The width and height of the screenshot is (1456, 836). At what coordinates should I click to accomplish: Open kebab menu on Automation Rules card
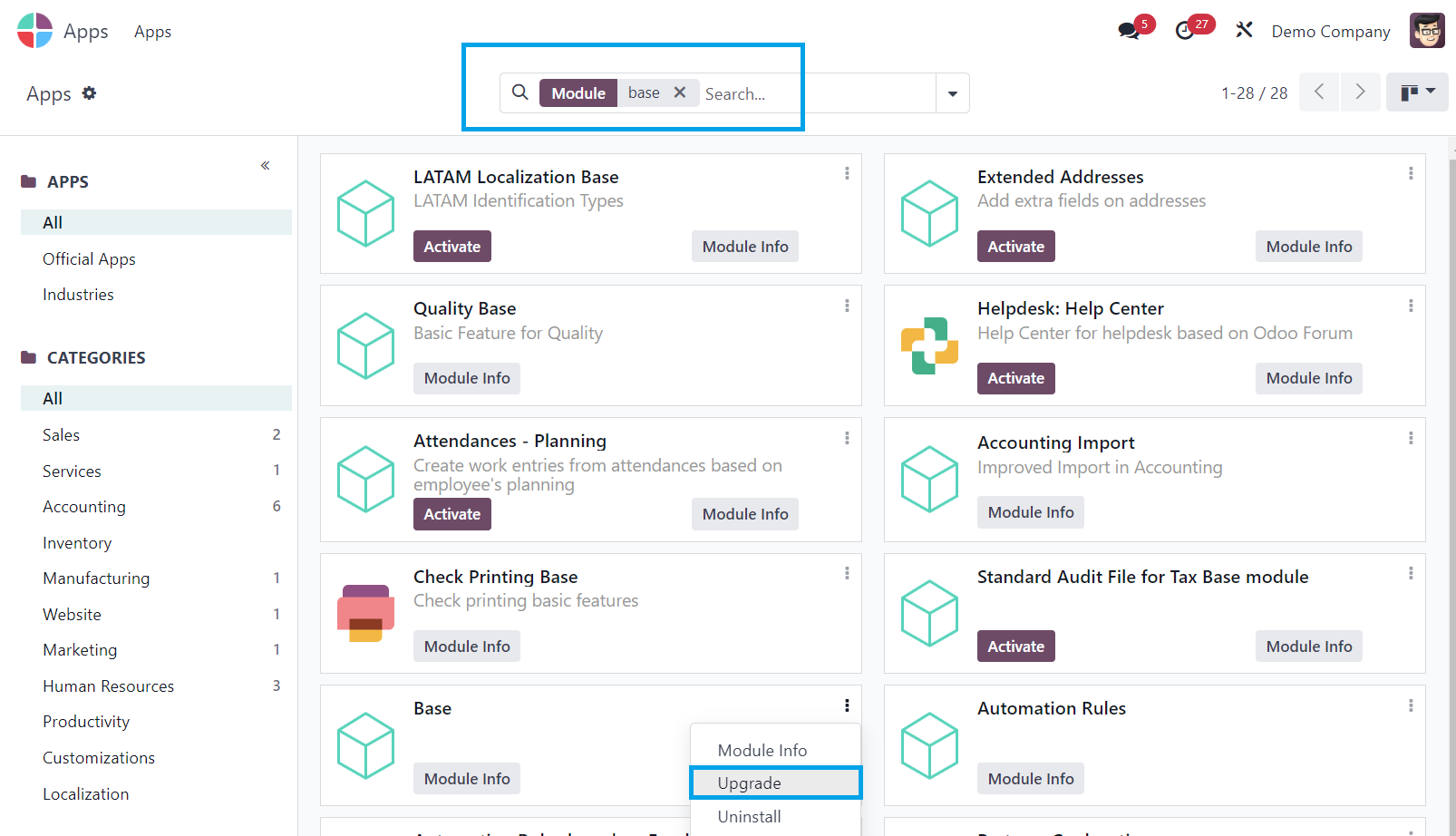[x=1411, y=705]
